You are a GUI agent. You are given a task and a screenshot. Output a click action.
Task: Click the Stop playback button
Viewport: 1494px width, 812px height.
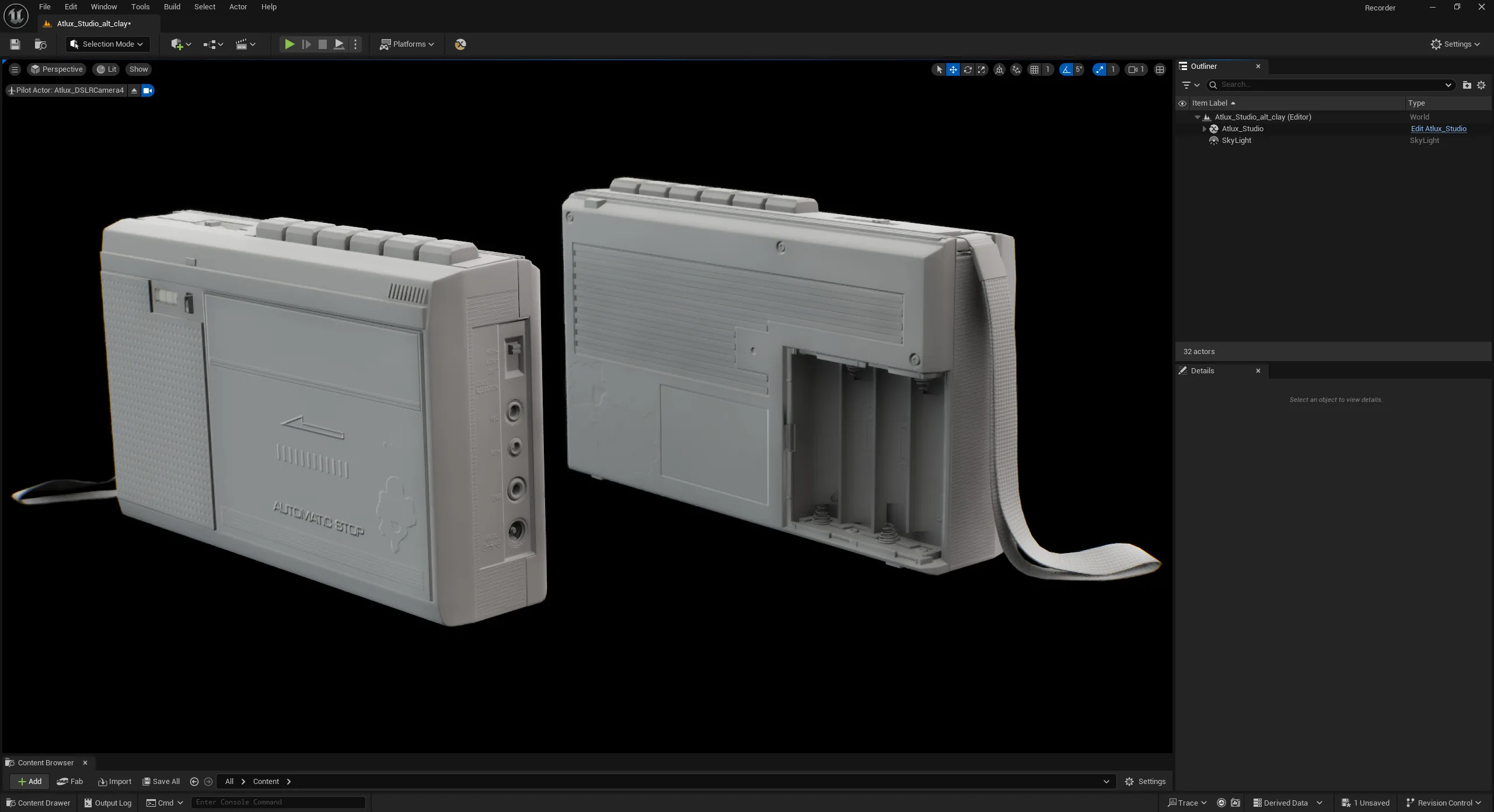pos(322,44)
